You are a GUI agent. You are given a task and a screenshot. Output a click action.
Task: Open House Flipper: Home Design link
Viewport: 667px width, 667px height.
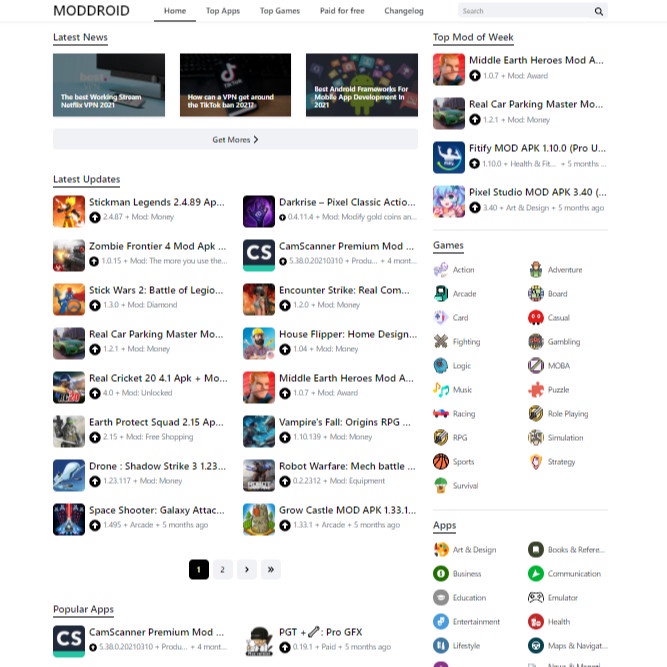[347, 334]
